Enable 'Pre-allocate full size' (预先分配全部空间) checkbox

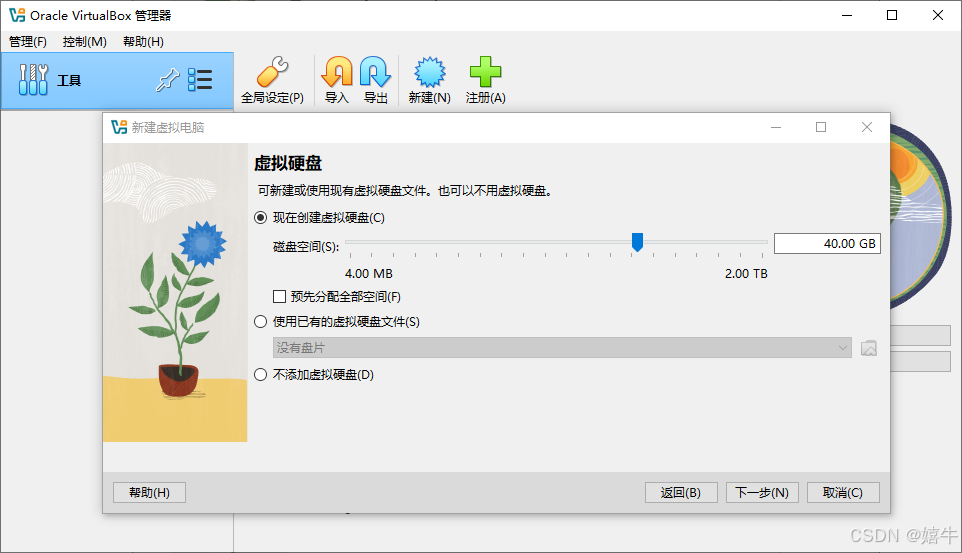[x=280, y=296]
